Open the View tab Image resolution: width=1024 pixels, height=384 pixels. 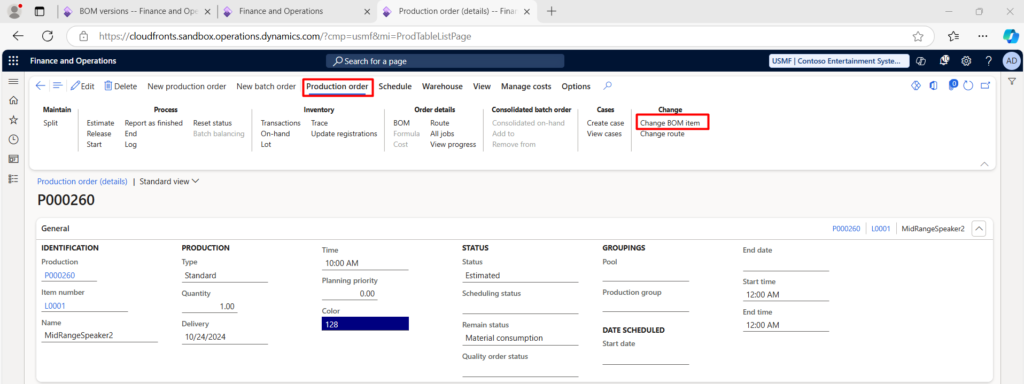(x=482, y=86)
